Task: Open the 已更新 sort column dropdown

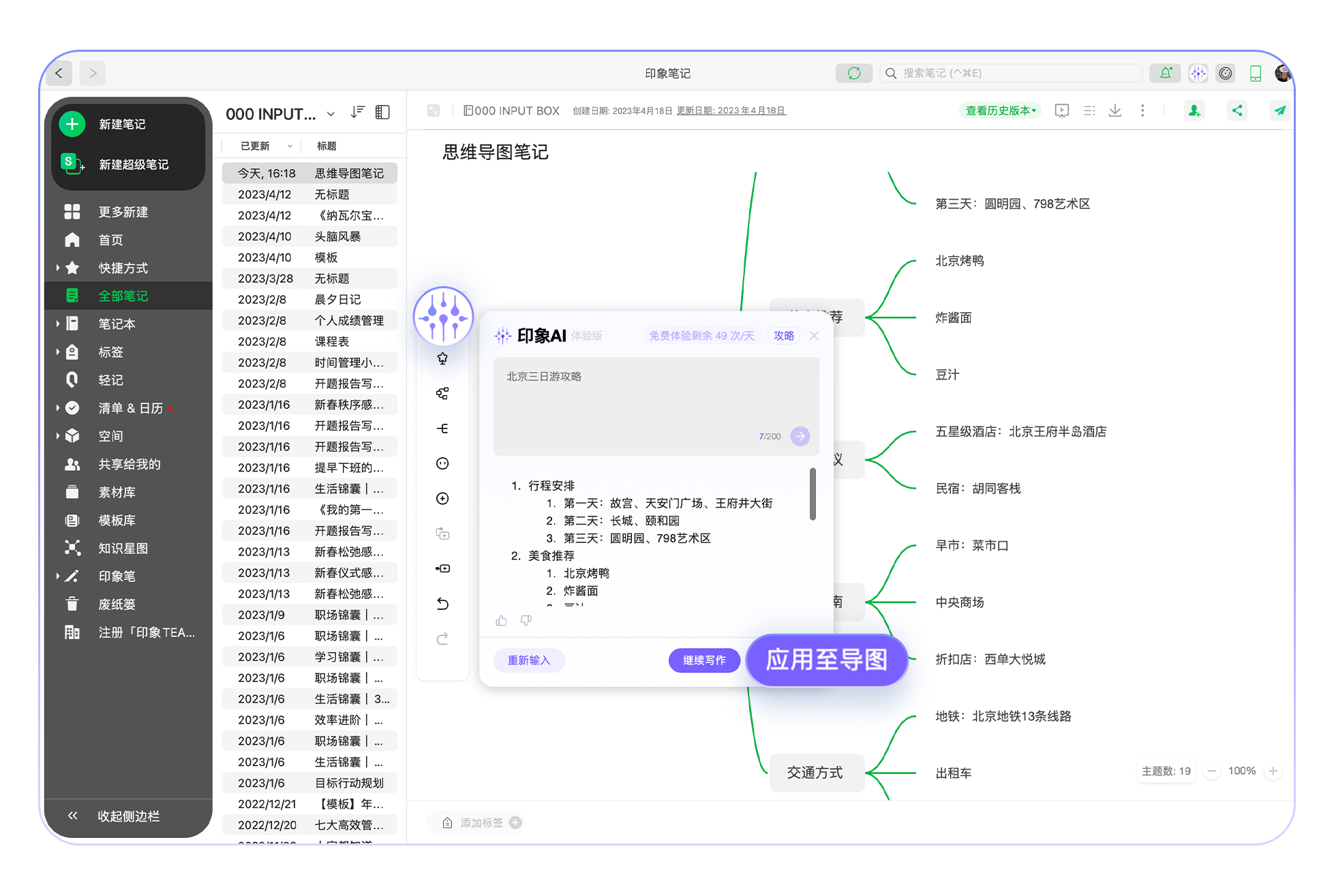Action: tap(290, 146)
